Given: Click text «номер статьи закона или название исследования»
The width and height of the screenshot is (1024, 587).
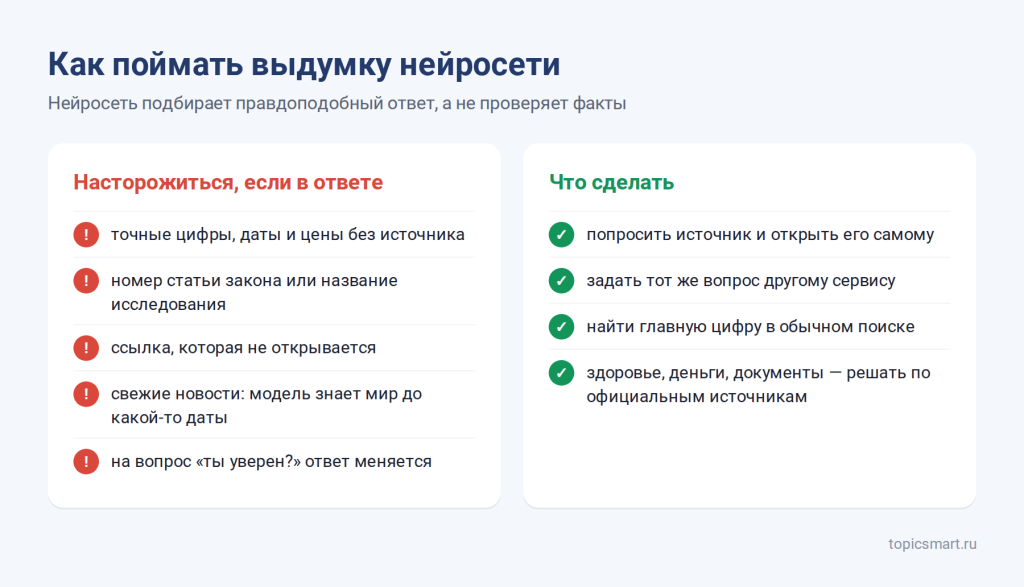Looking at the screenshot, I should point(254,293).
